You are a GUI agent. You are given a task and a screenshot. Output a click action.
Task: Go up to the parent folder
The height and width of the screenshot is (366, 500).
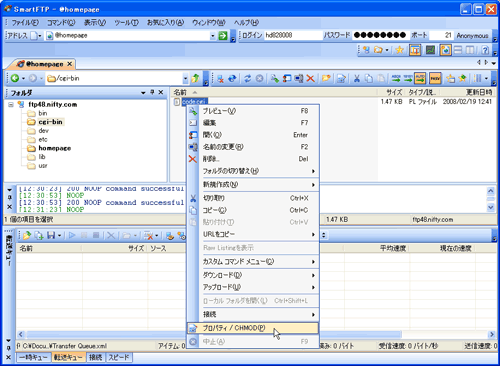[x=195, y=79]
